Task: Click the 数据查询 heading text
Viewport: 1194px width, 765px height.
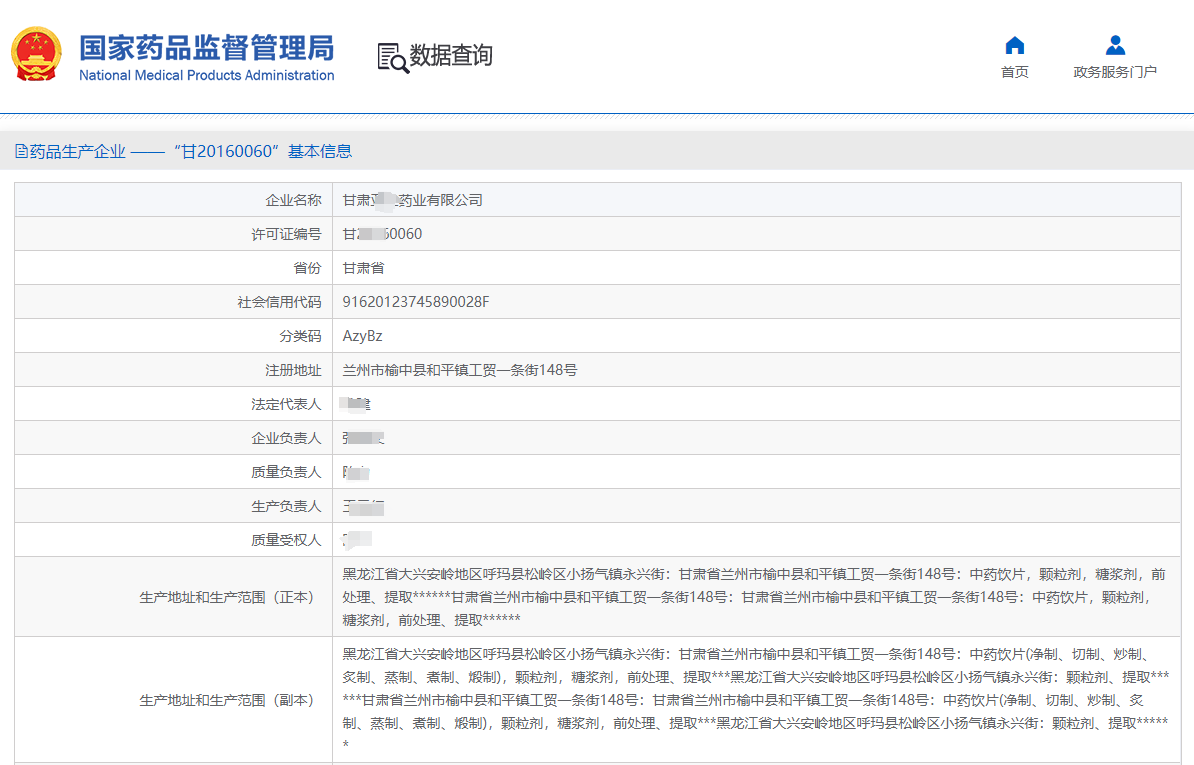Action: 451,56
